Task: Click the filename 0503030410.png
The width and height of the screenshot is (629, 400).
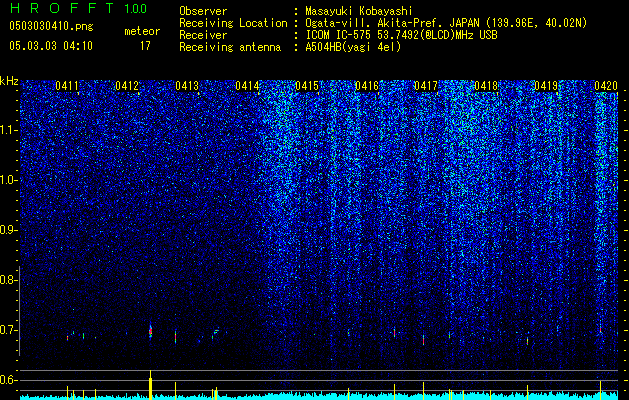Action: tap(51, 26)
